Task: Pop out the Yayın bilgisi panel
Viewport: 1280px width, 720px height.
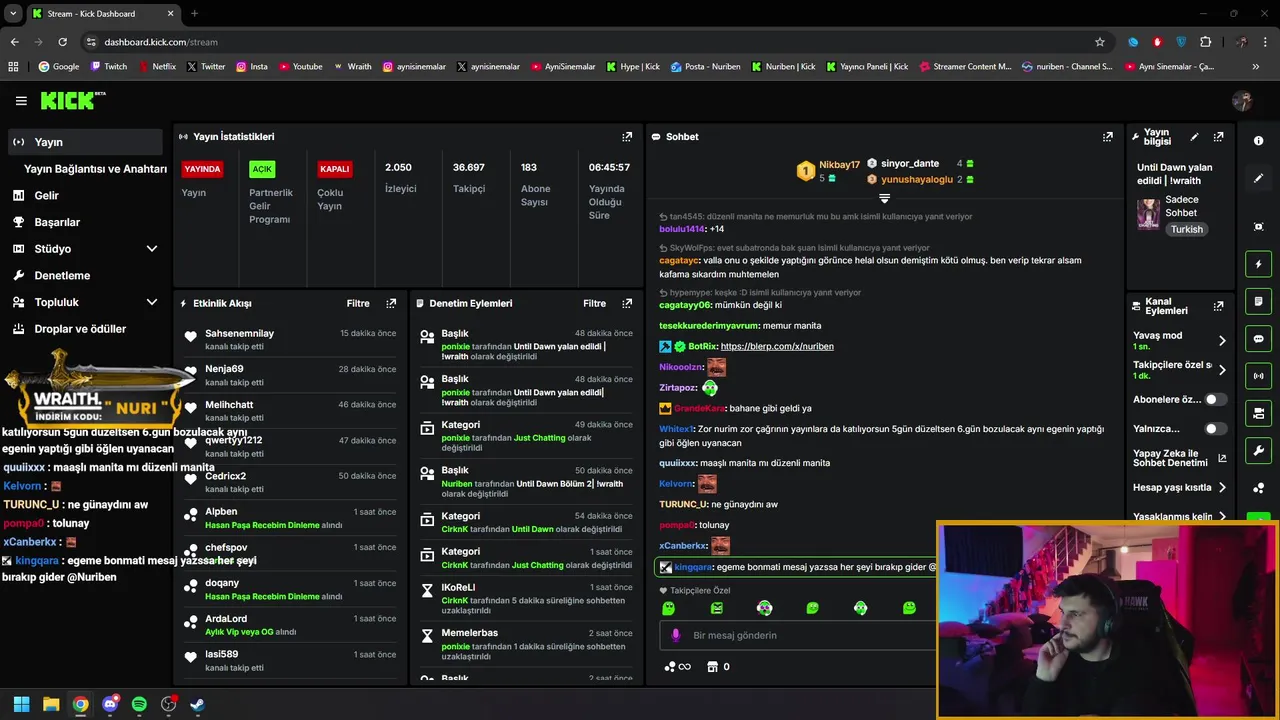Action: coord(1218,137)
